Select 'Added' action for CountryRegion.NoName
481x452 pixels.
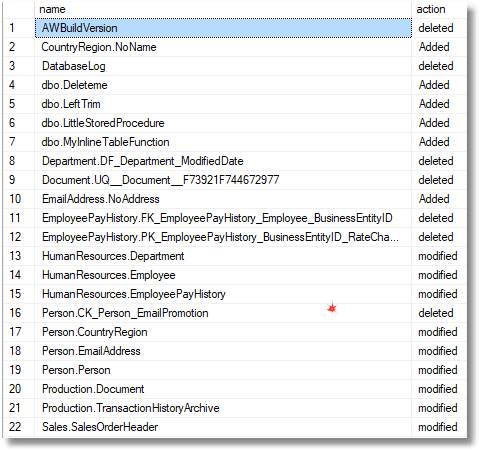click(x=439, y=47)
